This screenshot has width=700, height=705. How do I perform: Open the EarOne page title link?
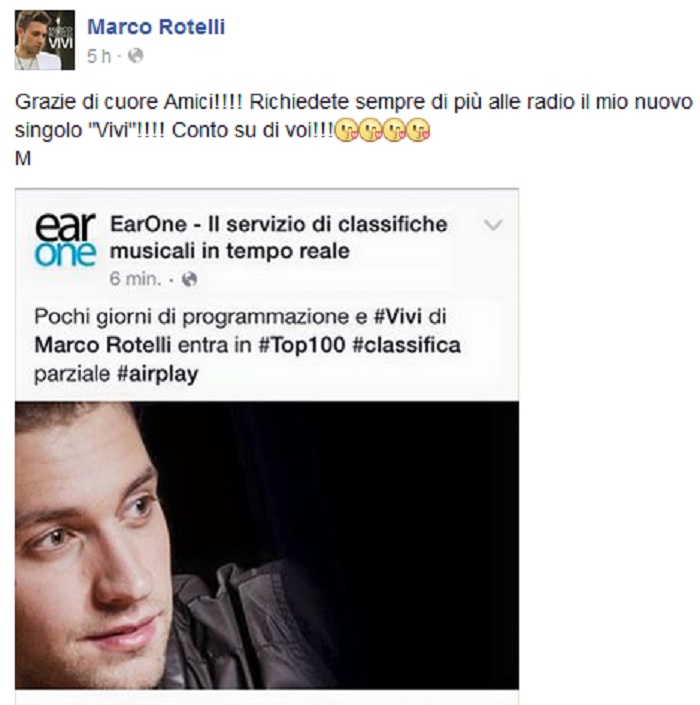(278, 237)
